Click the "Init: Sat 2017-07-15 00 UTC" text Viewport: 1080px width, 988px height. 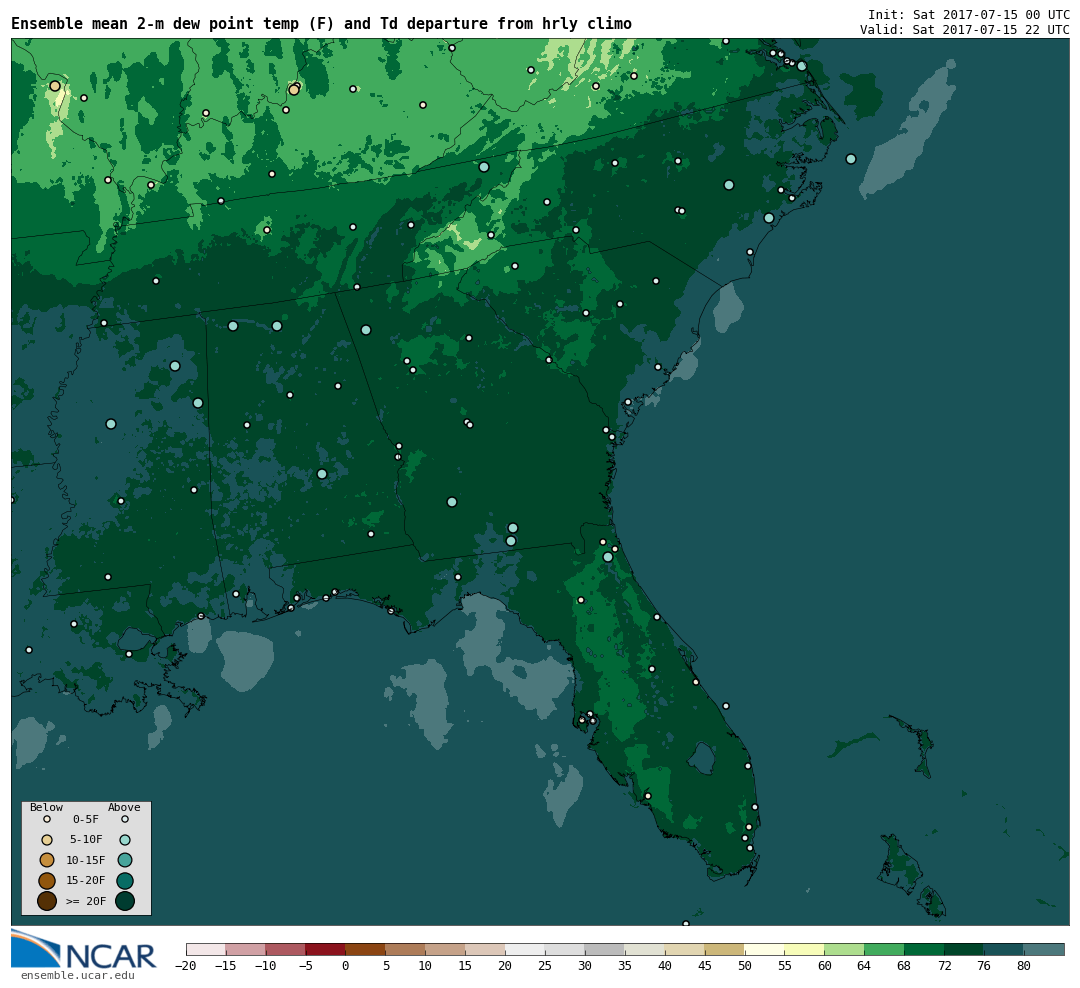coord(969,15)
